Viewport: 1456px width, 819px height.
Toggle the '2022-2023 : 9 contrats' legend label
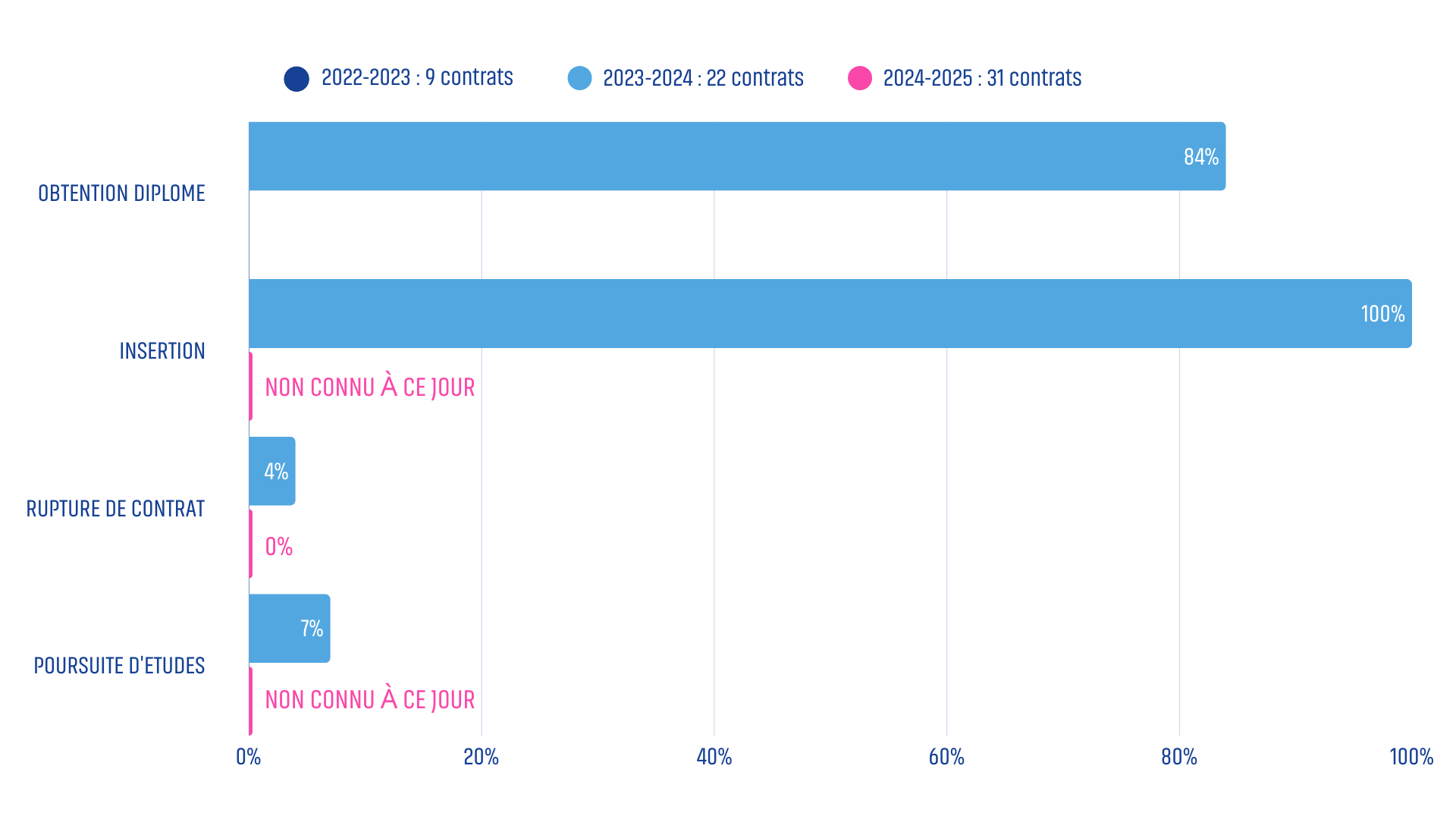pyautogui.click(x=417, y=77)
